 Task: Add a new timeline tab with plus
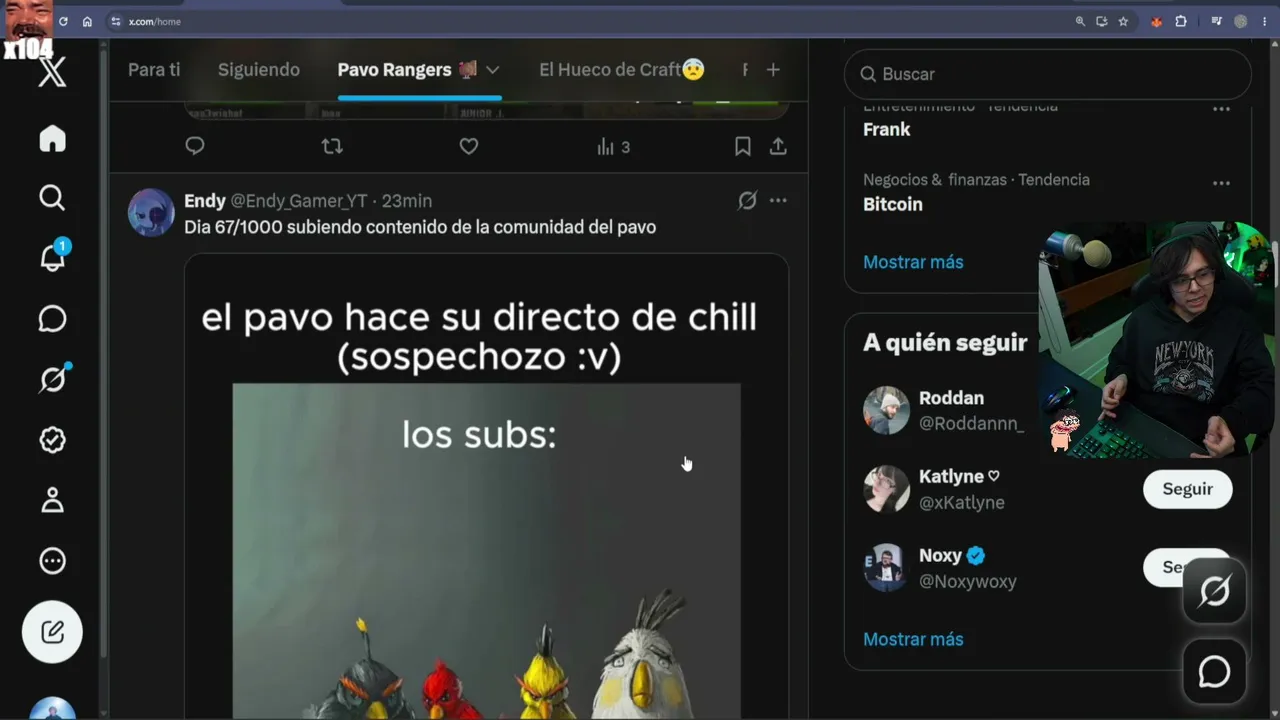[773, 70]
